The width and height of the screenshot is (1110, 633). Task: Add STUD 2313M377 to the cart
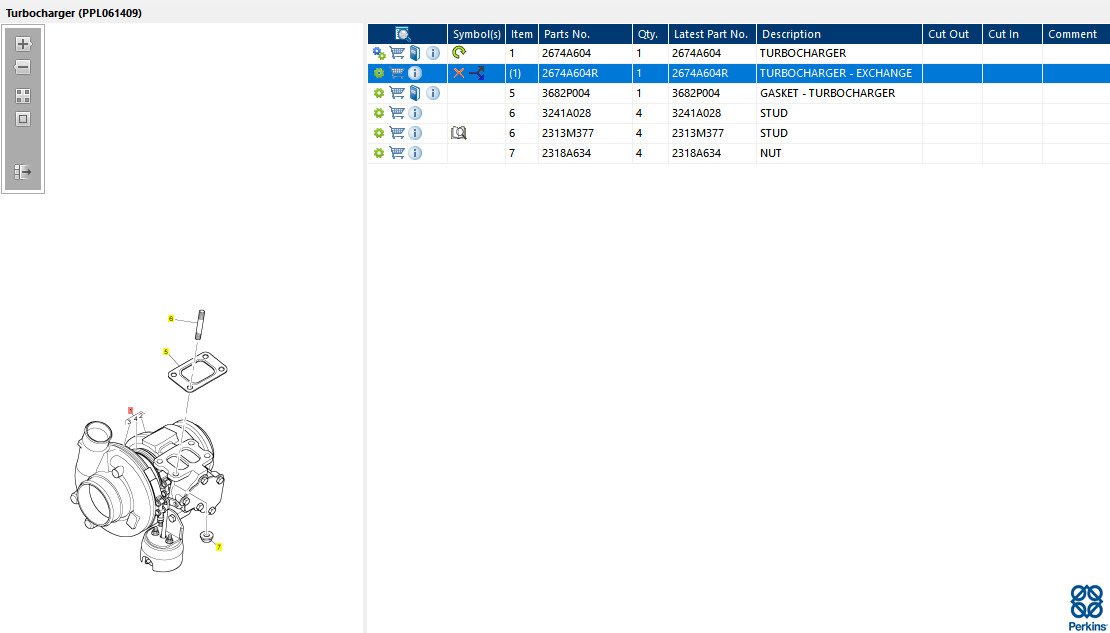click(397, 133)
